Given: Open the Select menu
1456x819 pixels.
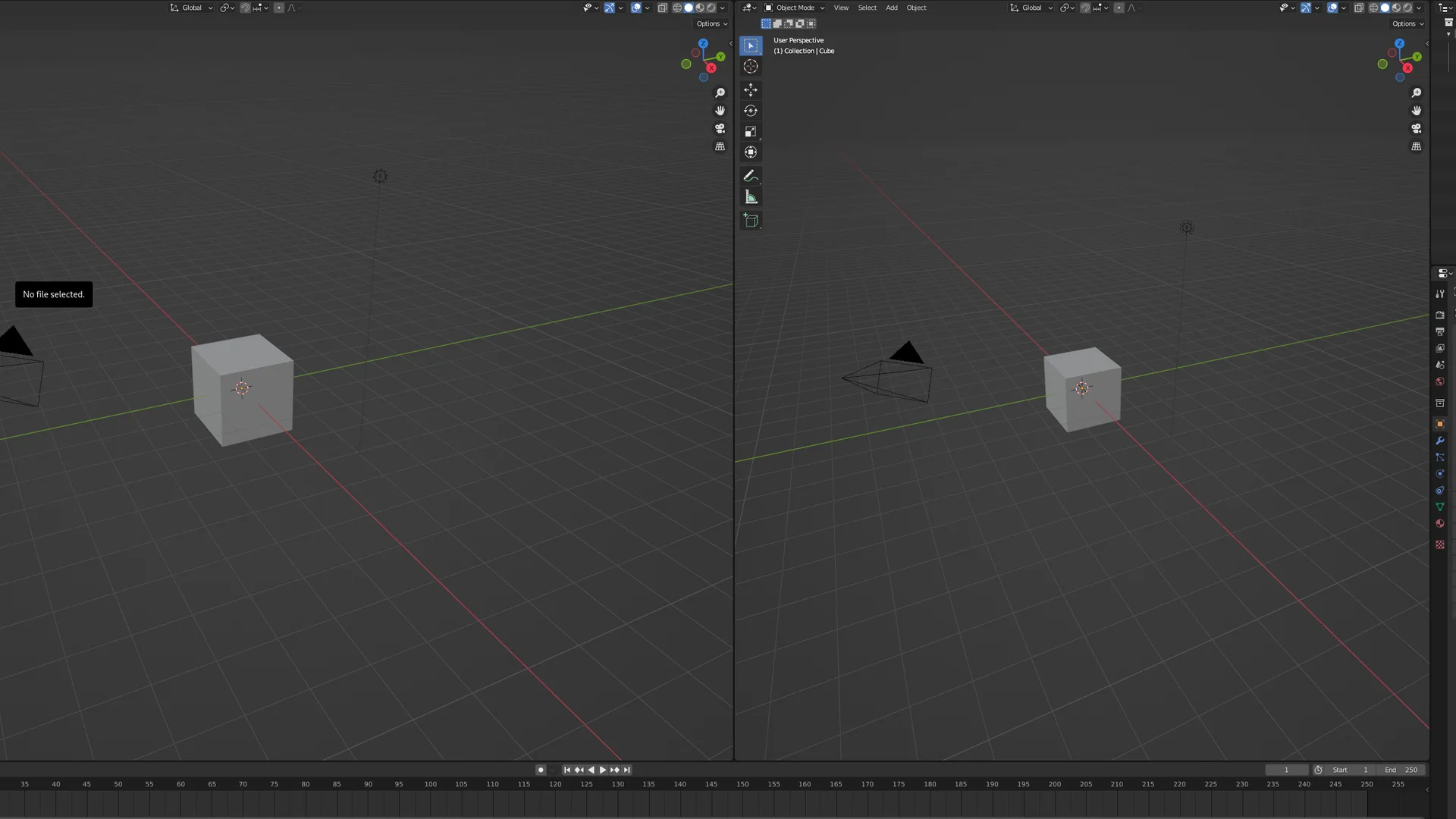Looking at the screenshot, I should point(867,8).
